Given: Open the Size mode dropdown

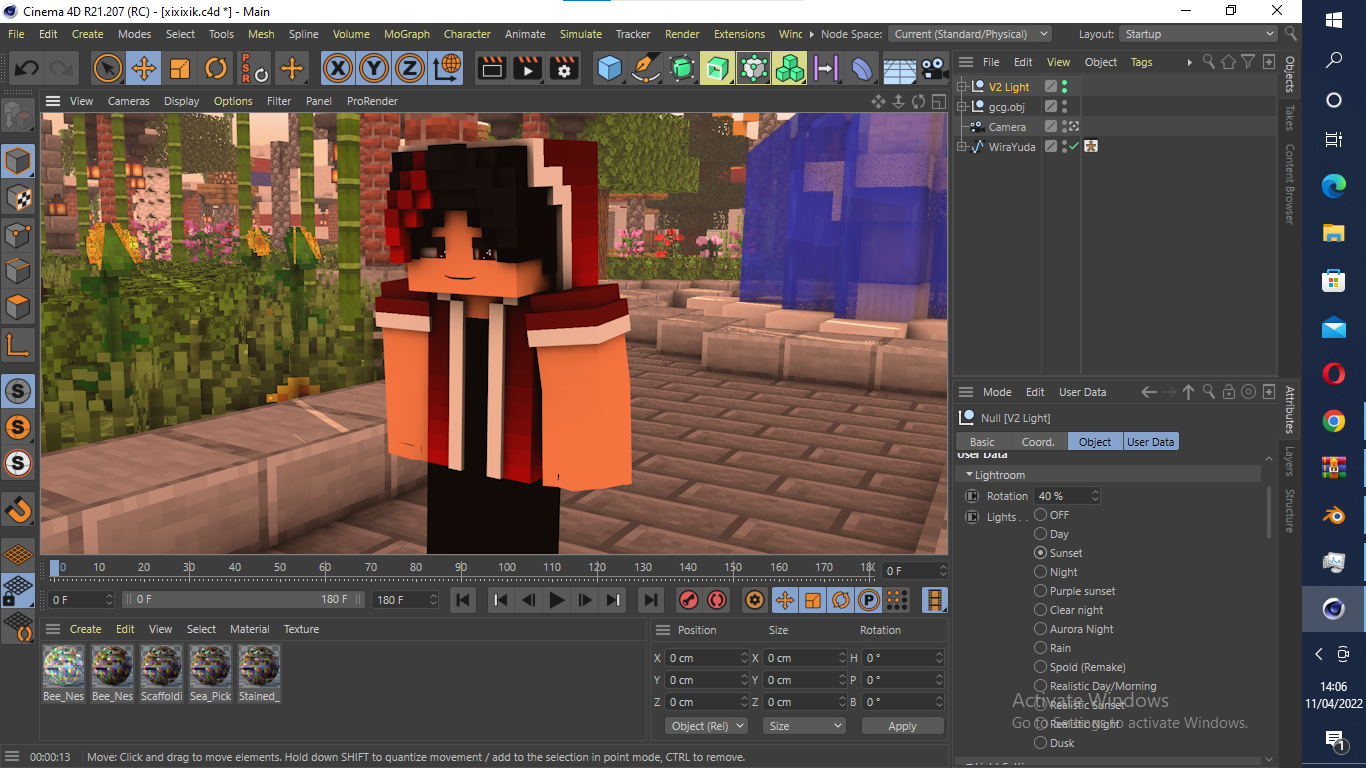Looking at the screenshot, I should coord(805,726).
